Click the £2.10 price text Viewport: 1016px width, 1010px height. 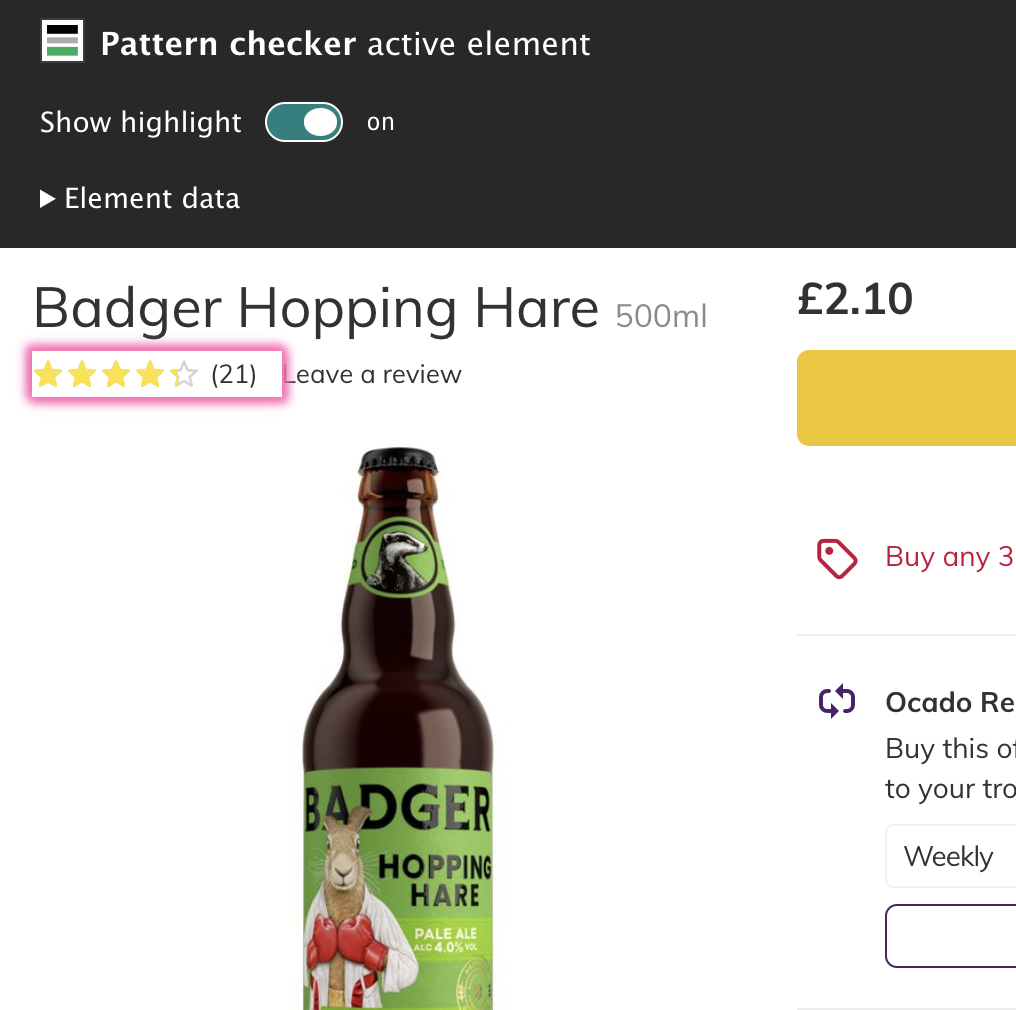point(855,300)
